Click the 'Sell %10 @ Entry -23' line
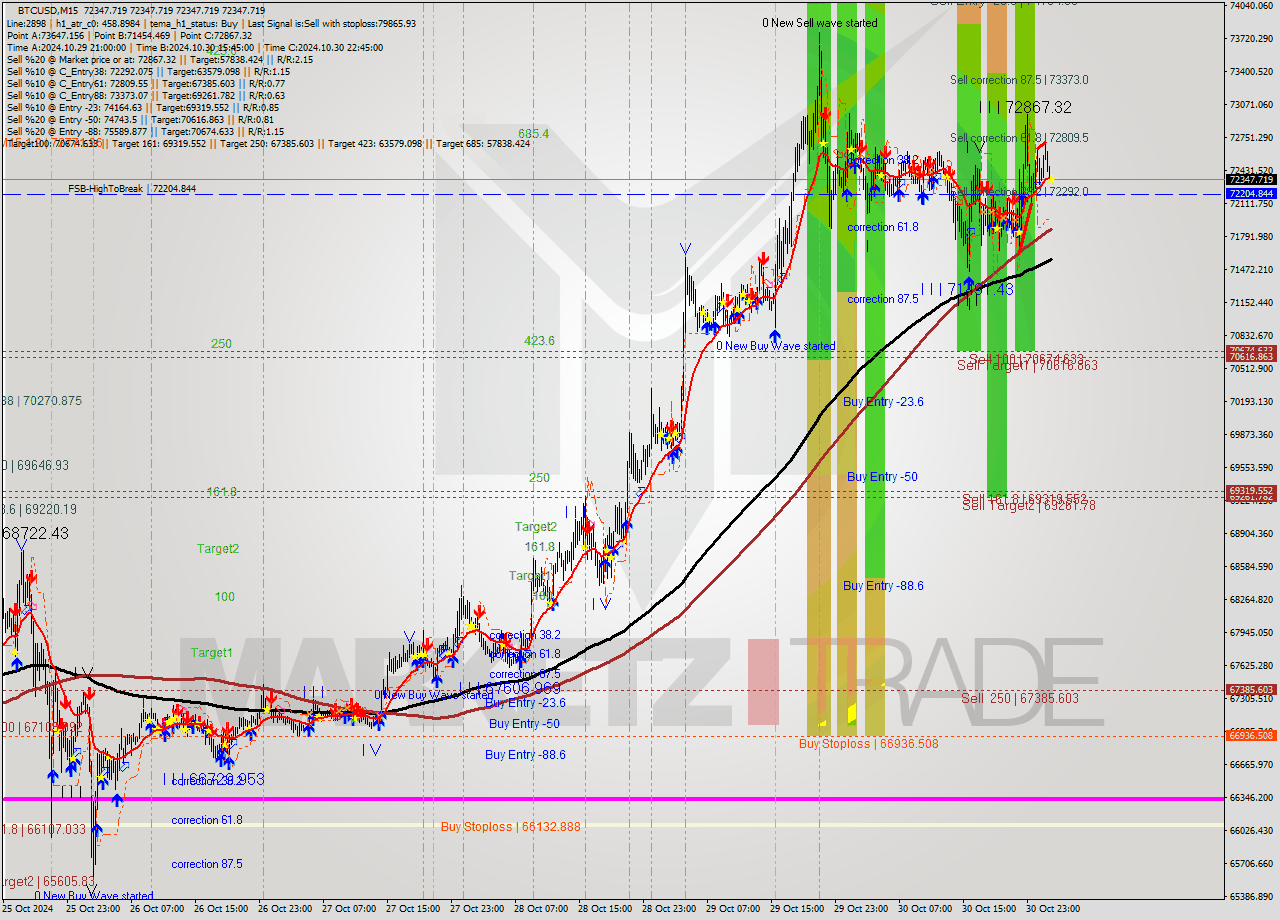Image resolution: width=1280 pixels, height=920 pixels. (x=143, y=107)
